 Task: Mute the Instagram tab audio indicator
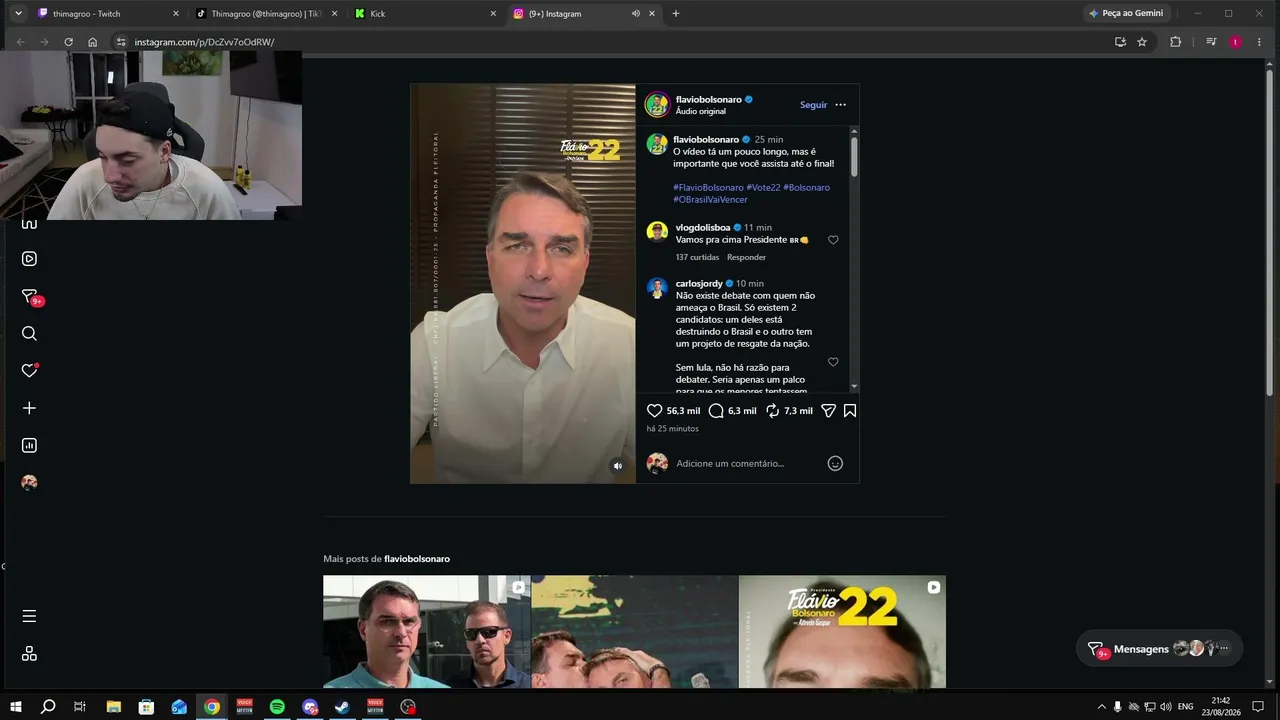635,14
